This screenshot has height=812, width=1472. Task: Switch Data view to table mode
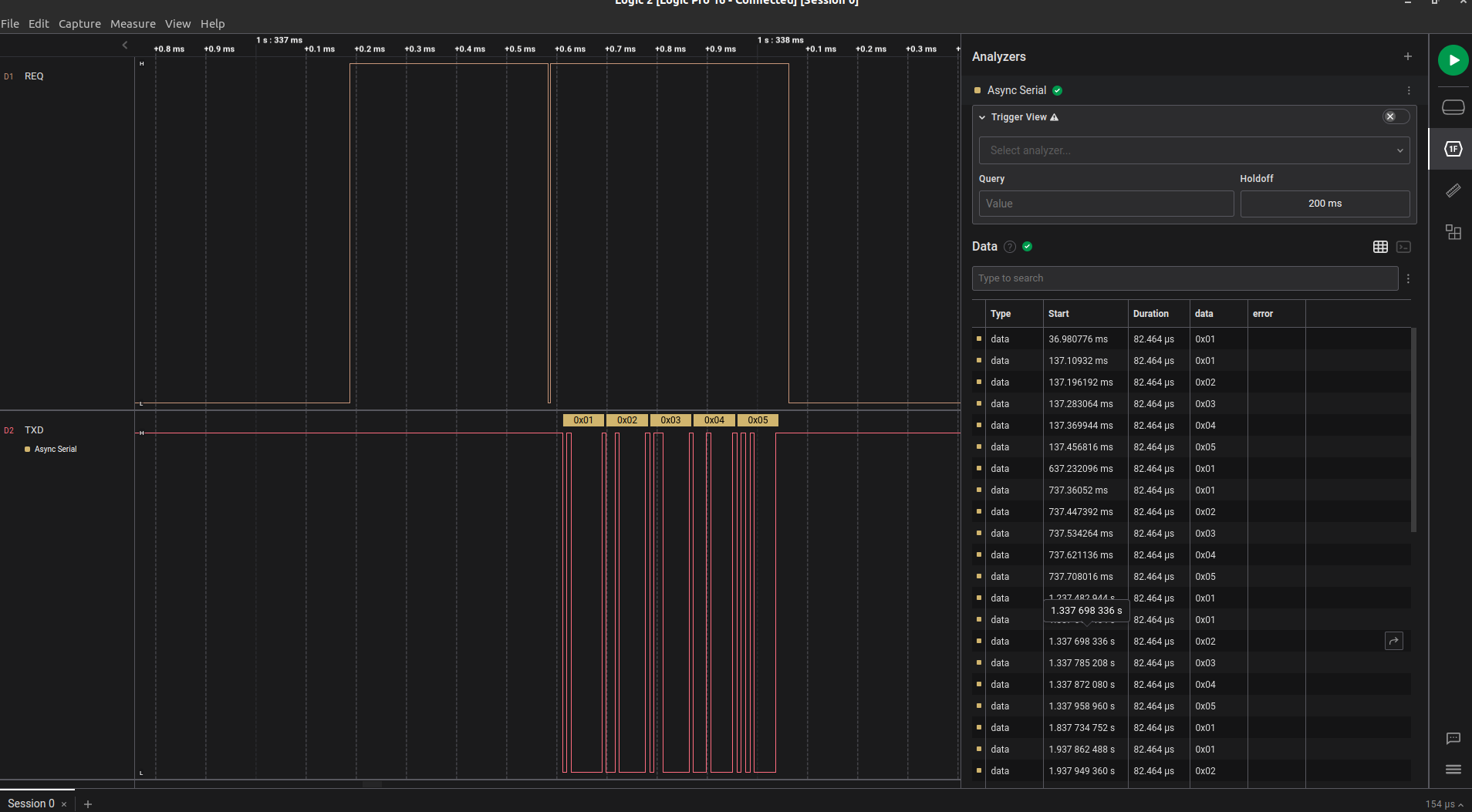point(1380,247)
